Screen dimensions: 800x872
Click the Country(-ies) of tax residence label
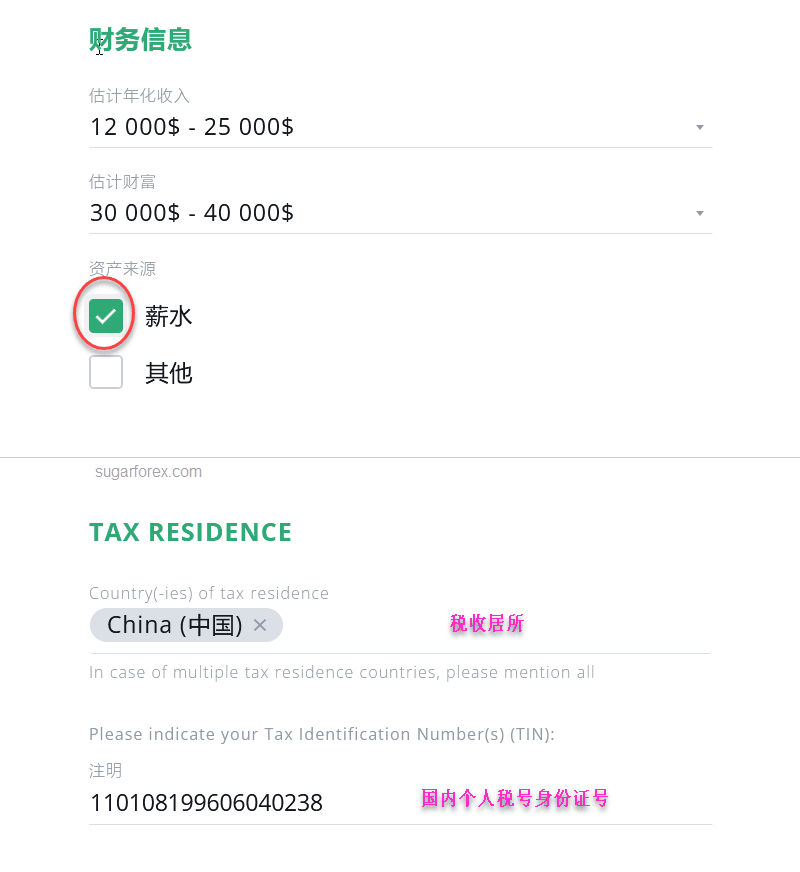coord(209,593)
